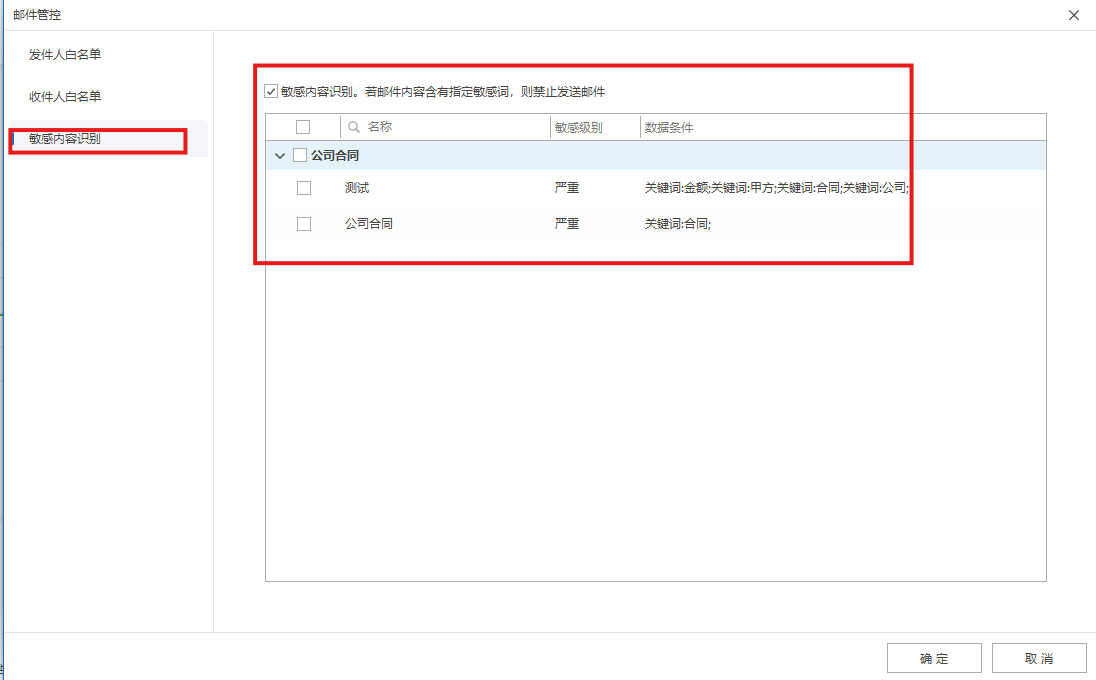Collapse the 公司合同 group

coord(279,156)
